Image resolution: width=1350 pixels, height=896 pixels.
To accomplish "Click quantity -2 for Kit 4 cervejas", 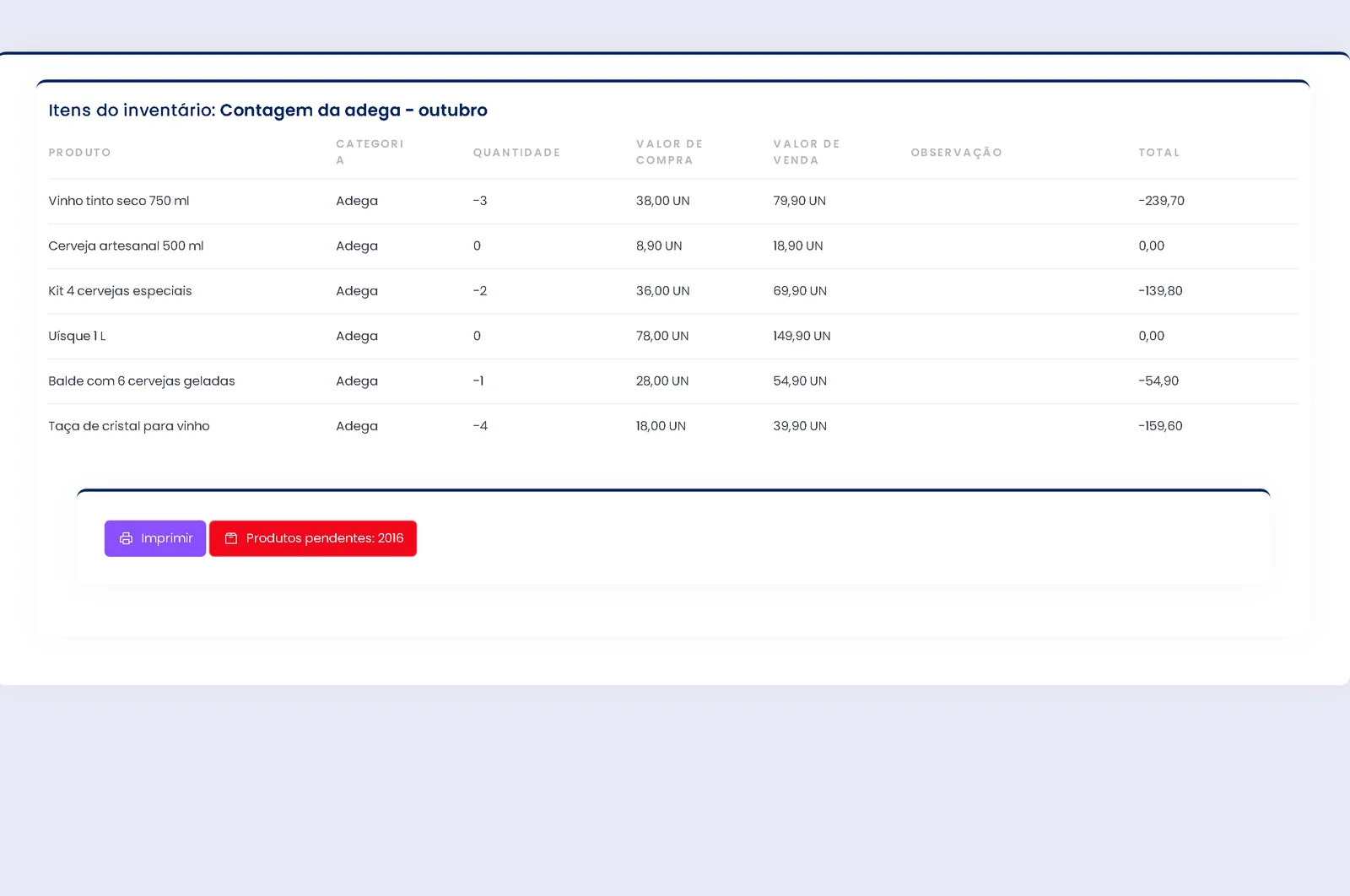I will [480, 291].
